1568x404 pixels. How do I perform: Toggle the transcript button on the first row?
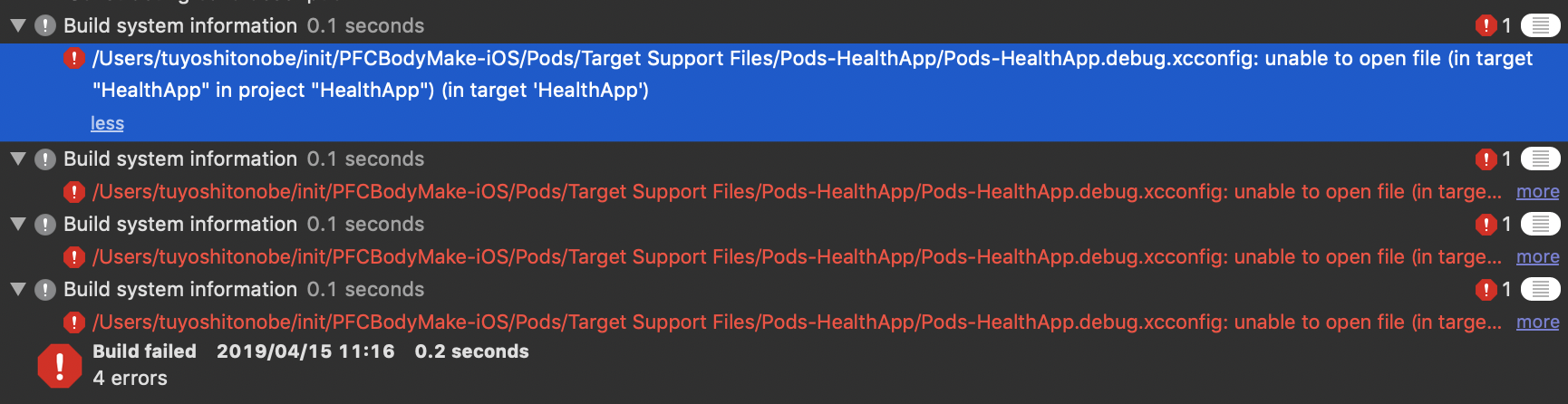(x=1540, y=25)
